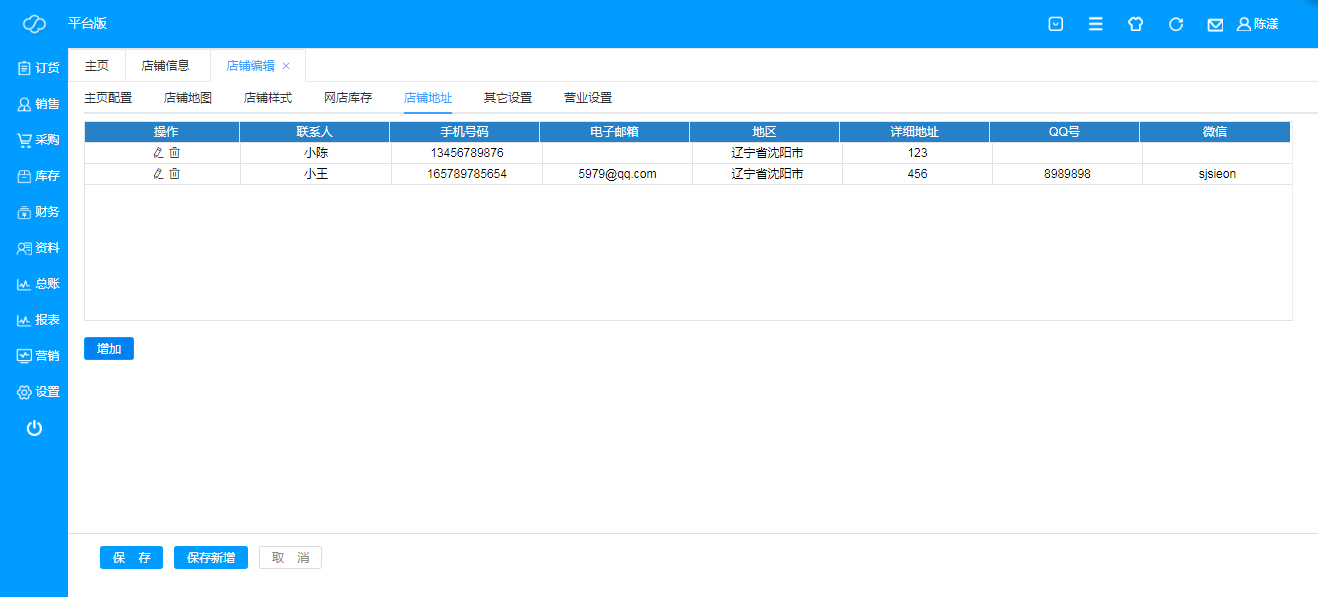Click the T-shirt theme icon
Viewport: 1318px width, 597px height.
1135,24
